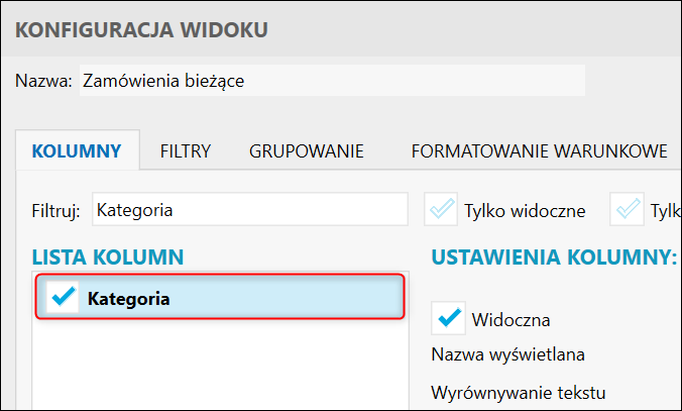Image resolution: width=682 pixels, height=411 pixels.
Task: Enable the Tylko widoczne checkbox
Action: [441, 210]
